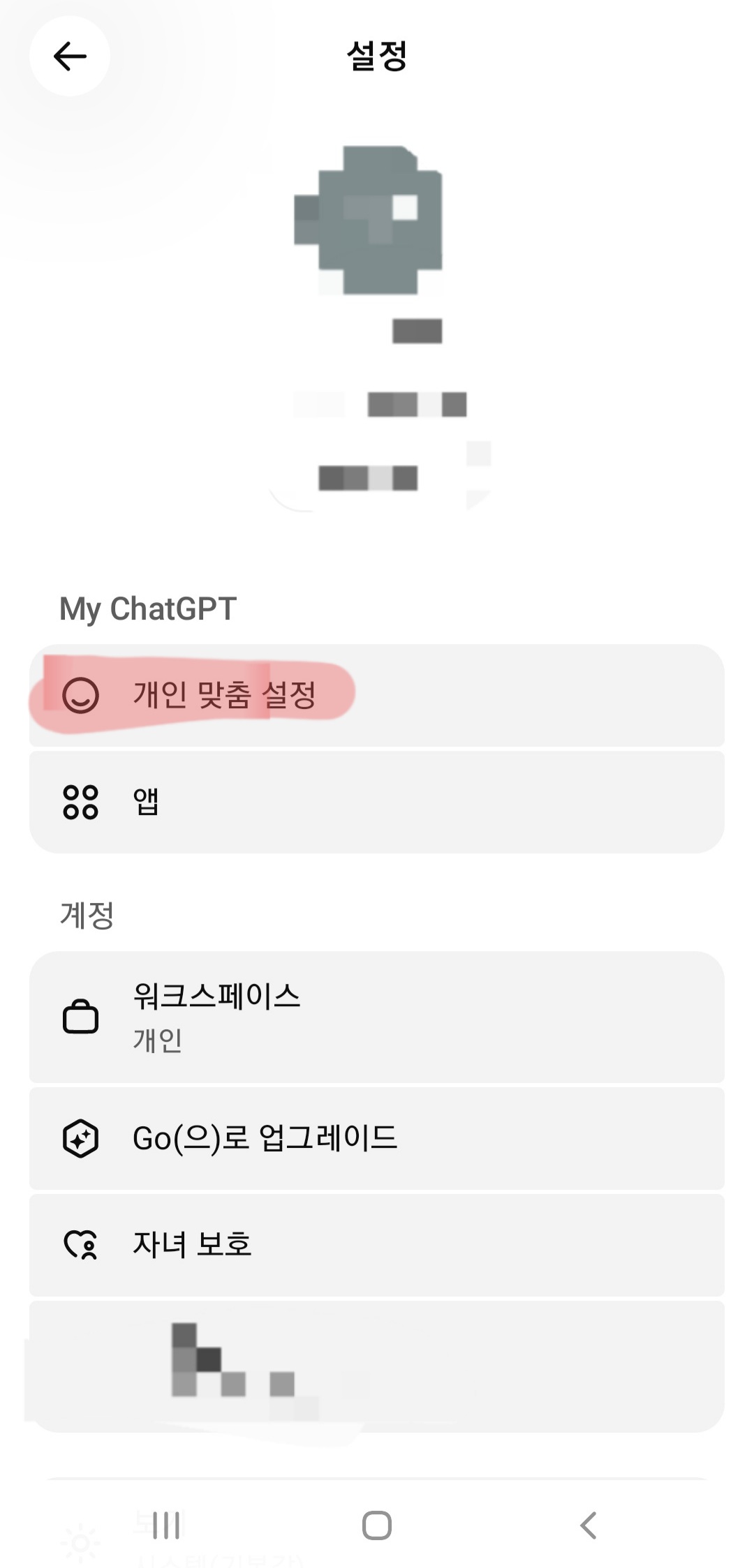Tap the faded sun icon at bottom
Screen dimensions: 754x1568
80,1542
